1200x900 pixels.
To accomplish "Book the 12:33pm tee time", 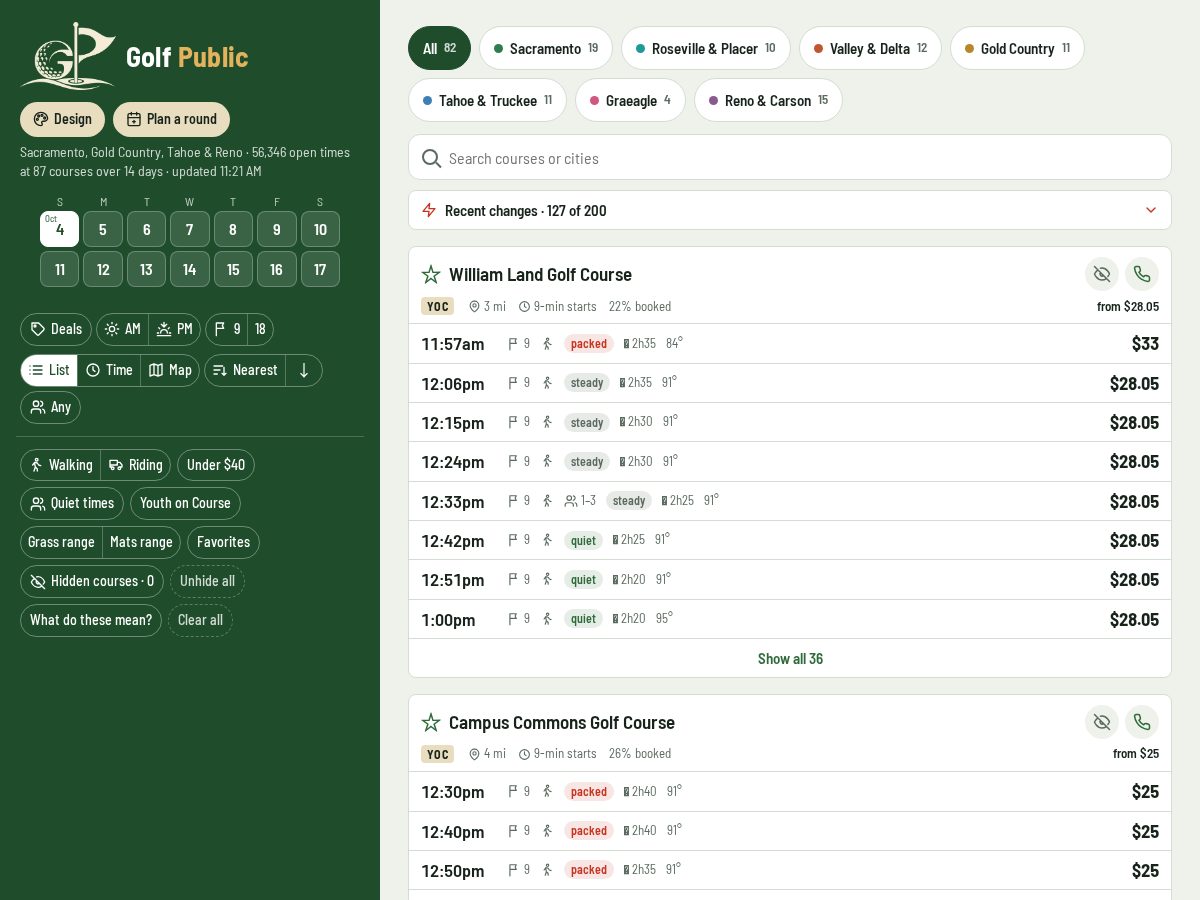I will point(790,501).
